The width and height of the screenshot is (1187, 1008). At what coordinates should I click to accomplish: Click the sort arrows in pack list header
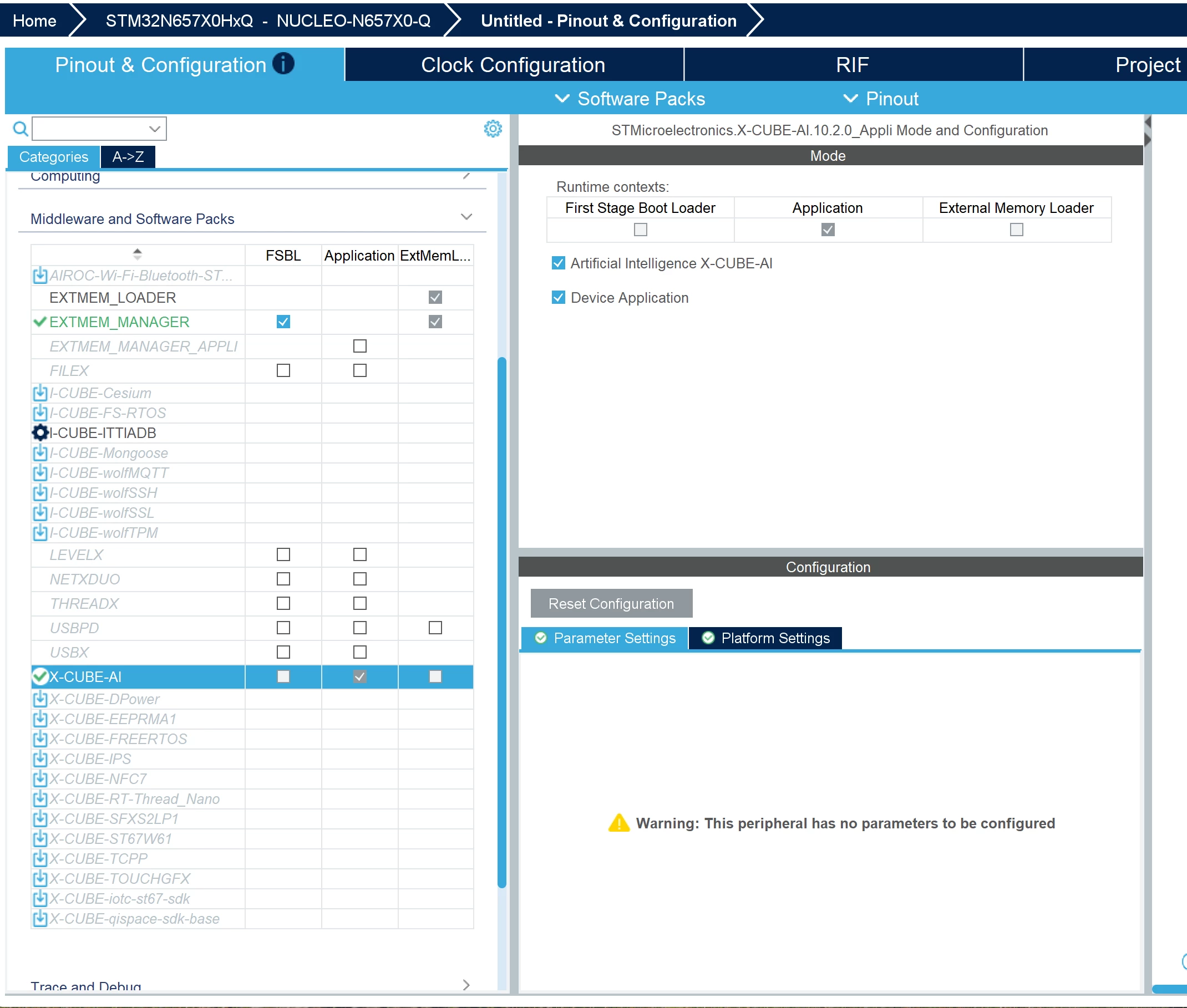click(137, 254)
